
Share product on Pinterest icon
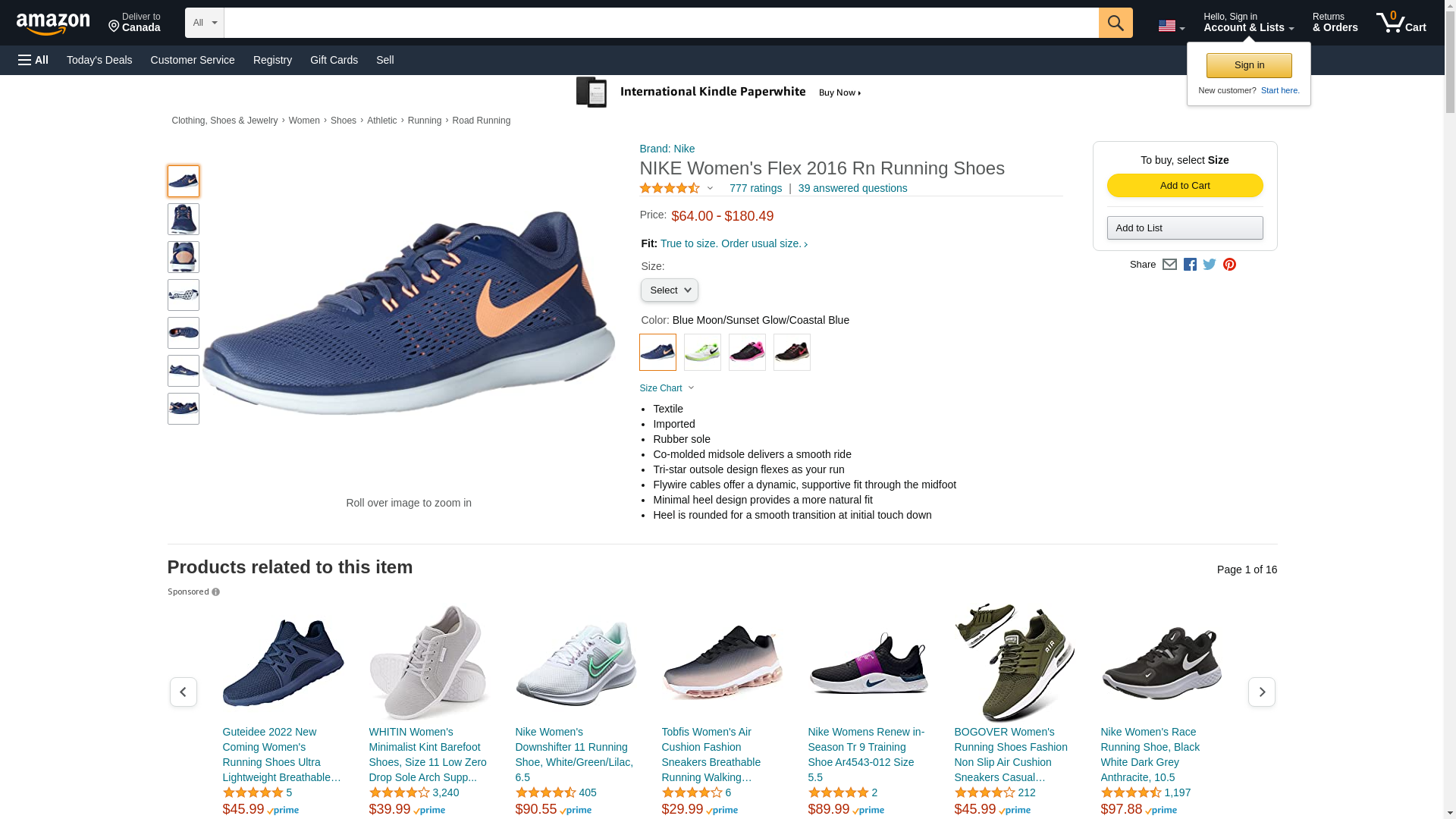coord(1229,265)
